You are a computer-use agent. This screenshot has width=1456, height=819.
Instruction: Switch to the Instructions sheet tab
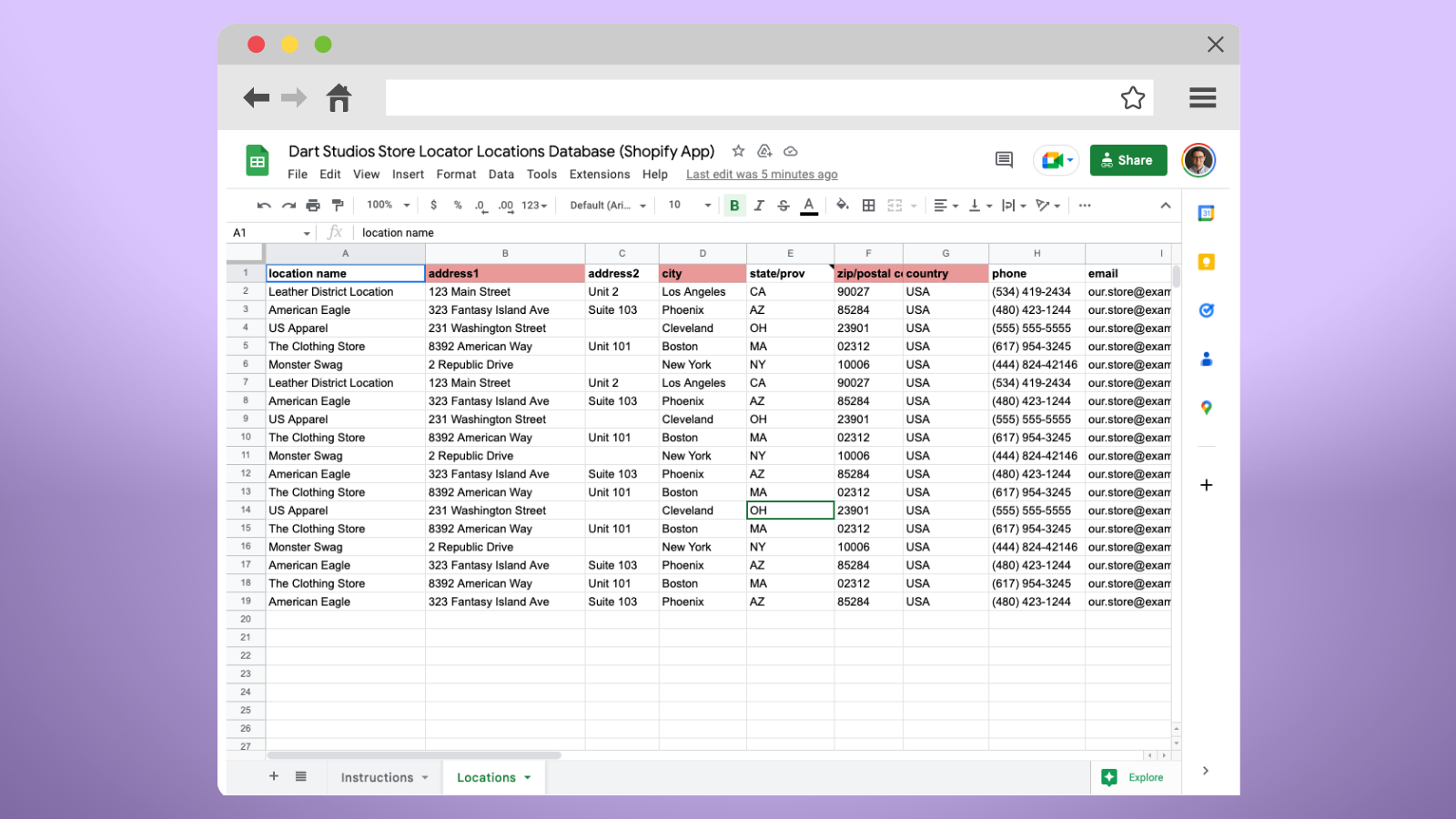[x=377, y=777]
